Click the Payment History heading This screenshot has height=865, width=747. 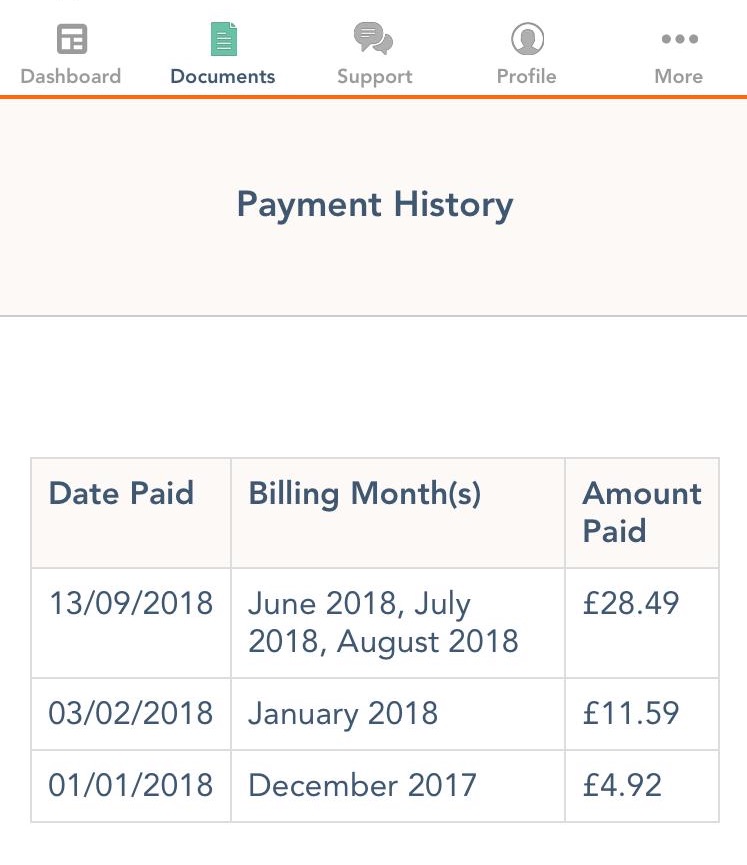(x=375, y=206)
